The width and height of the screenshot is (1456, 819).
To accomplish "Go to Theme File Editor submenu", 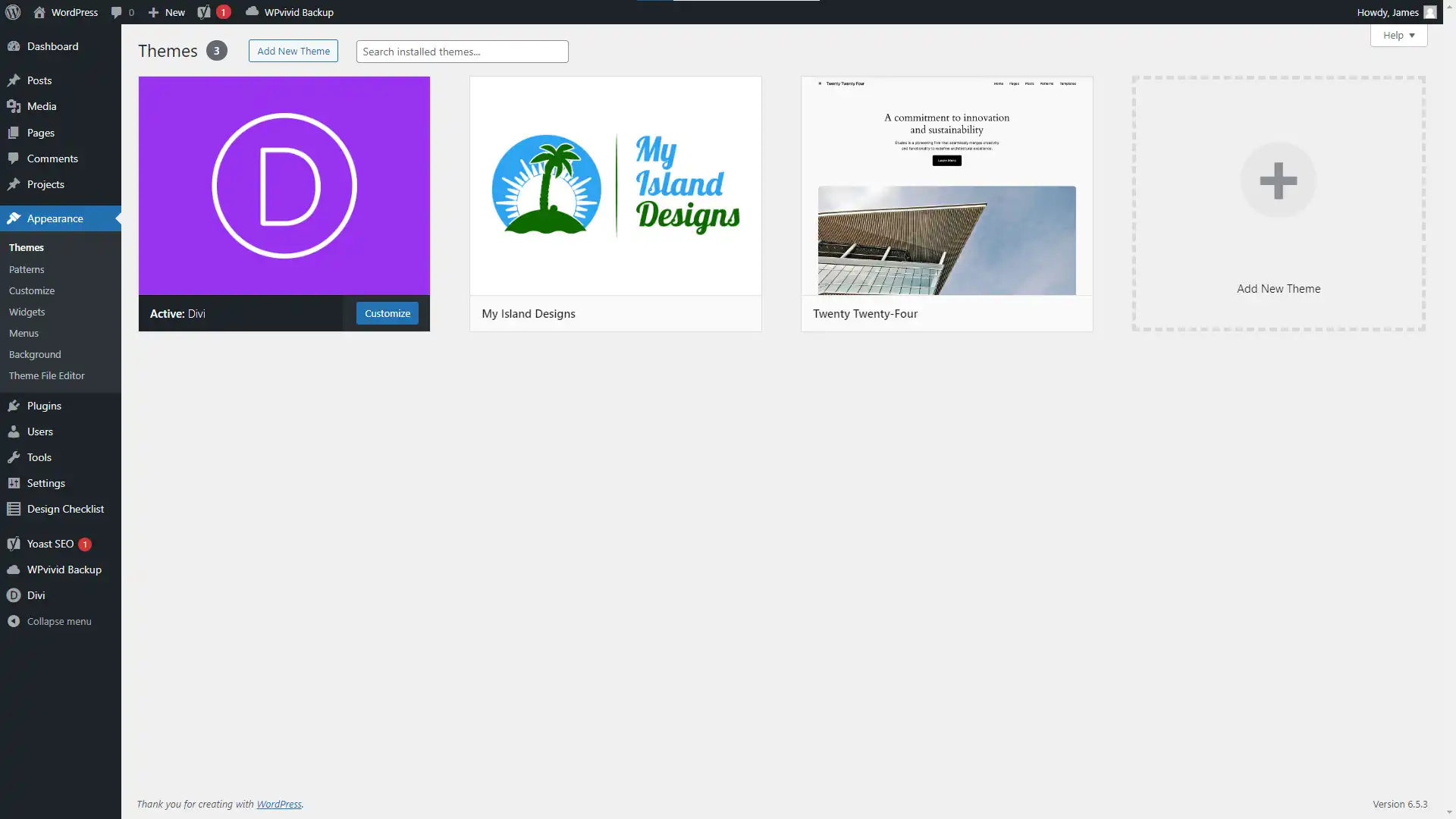I will point(47,375).
